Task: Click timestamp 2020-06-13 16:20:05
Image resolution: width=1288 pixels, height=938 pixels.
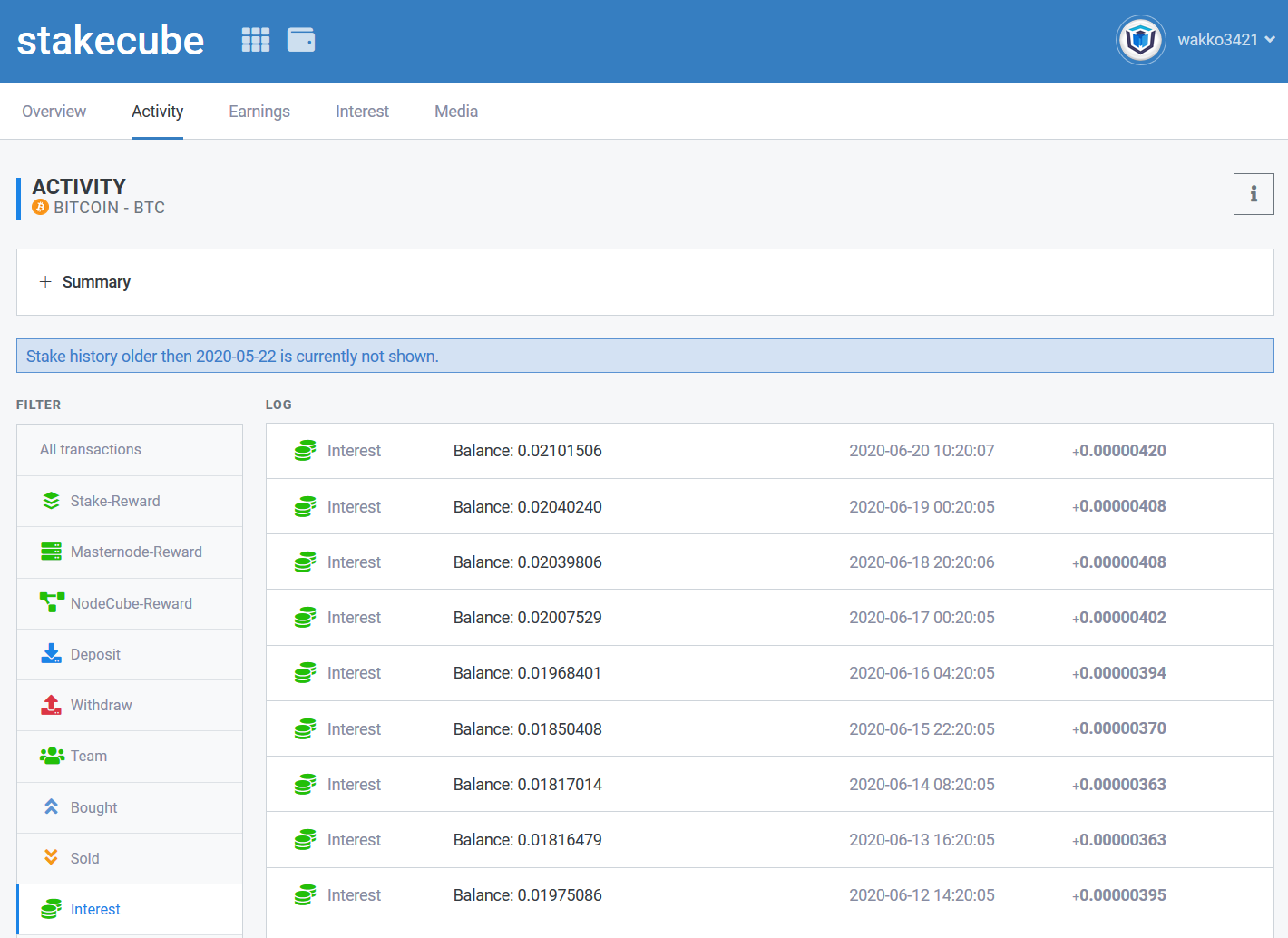Action: 922,840
